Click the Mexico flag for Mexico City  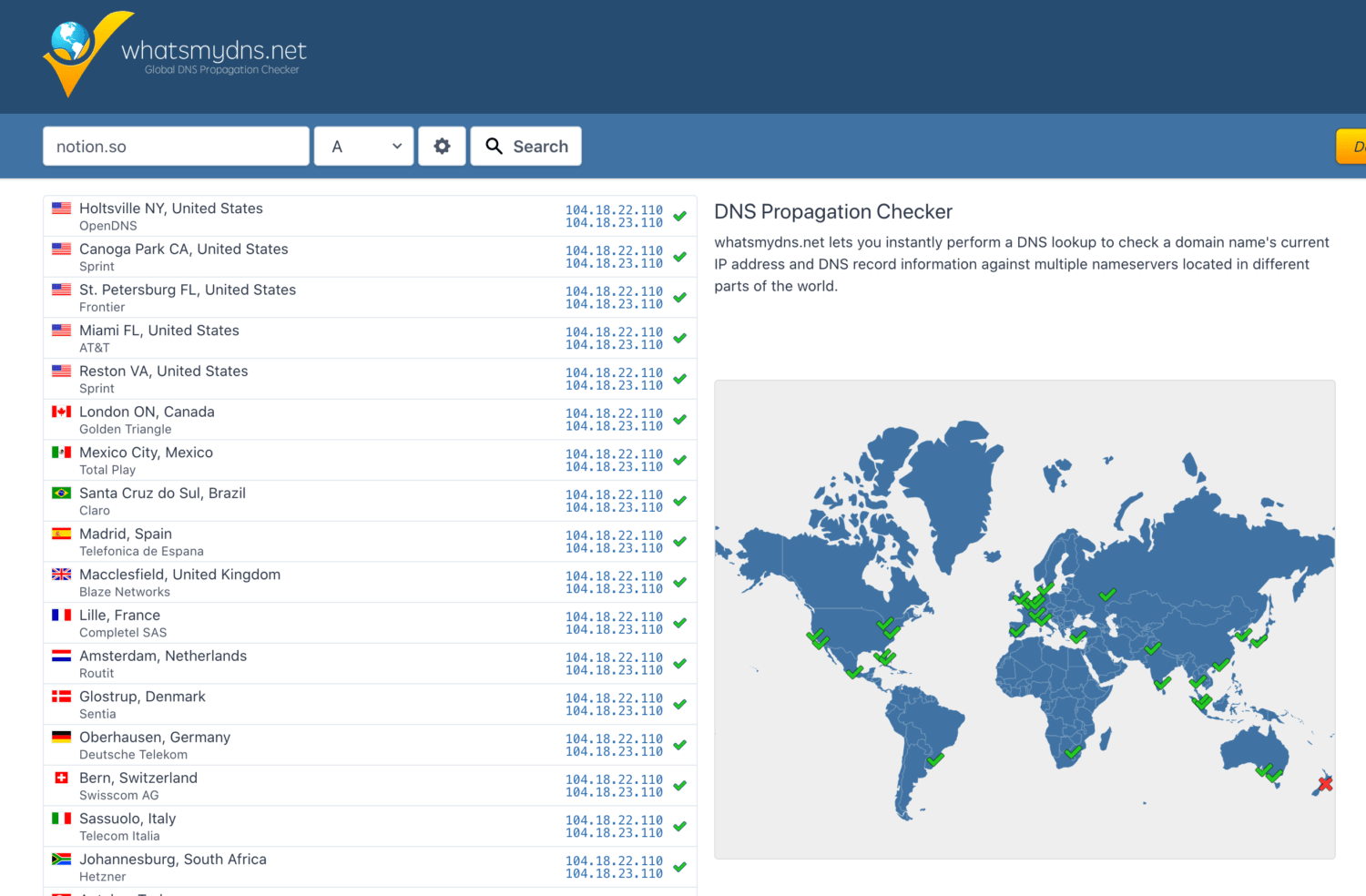(61, 453)
